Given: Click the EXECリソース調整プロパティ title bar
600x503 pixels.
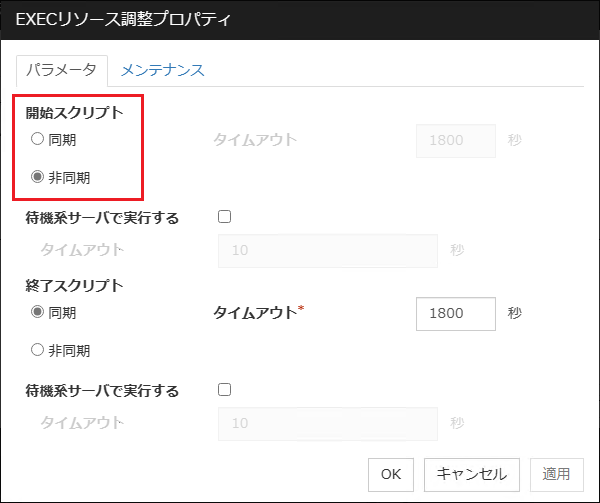Looking at the screenshot, I should click(300, 20).
